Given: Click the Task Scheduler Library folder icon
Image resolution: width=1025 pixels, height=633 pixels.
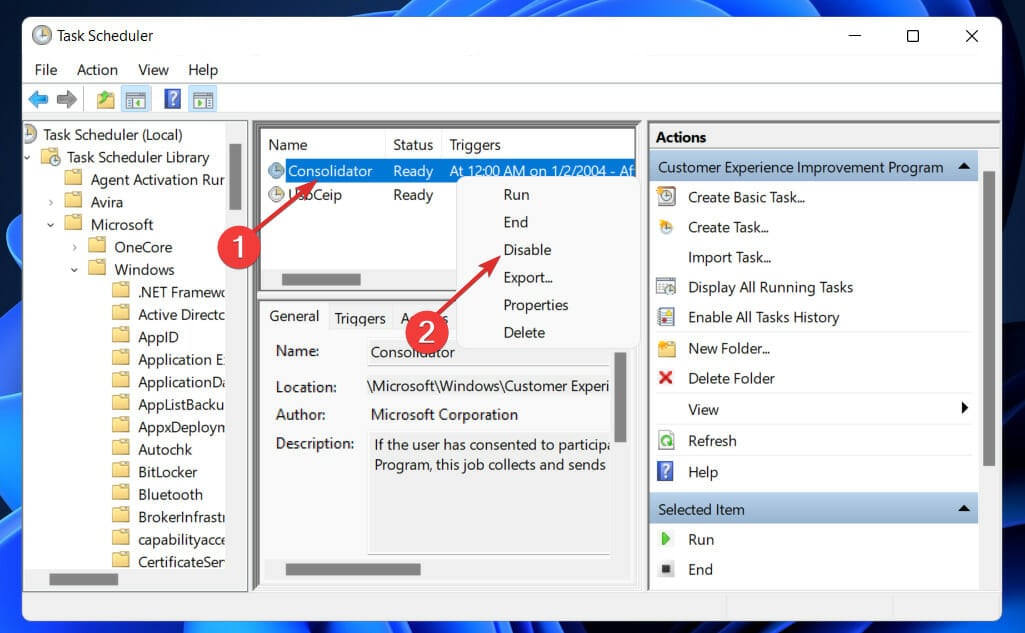Looking at the screenshot, I should click(x=51, y=157).
